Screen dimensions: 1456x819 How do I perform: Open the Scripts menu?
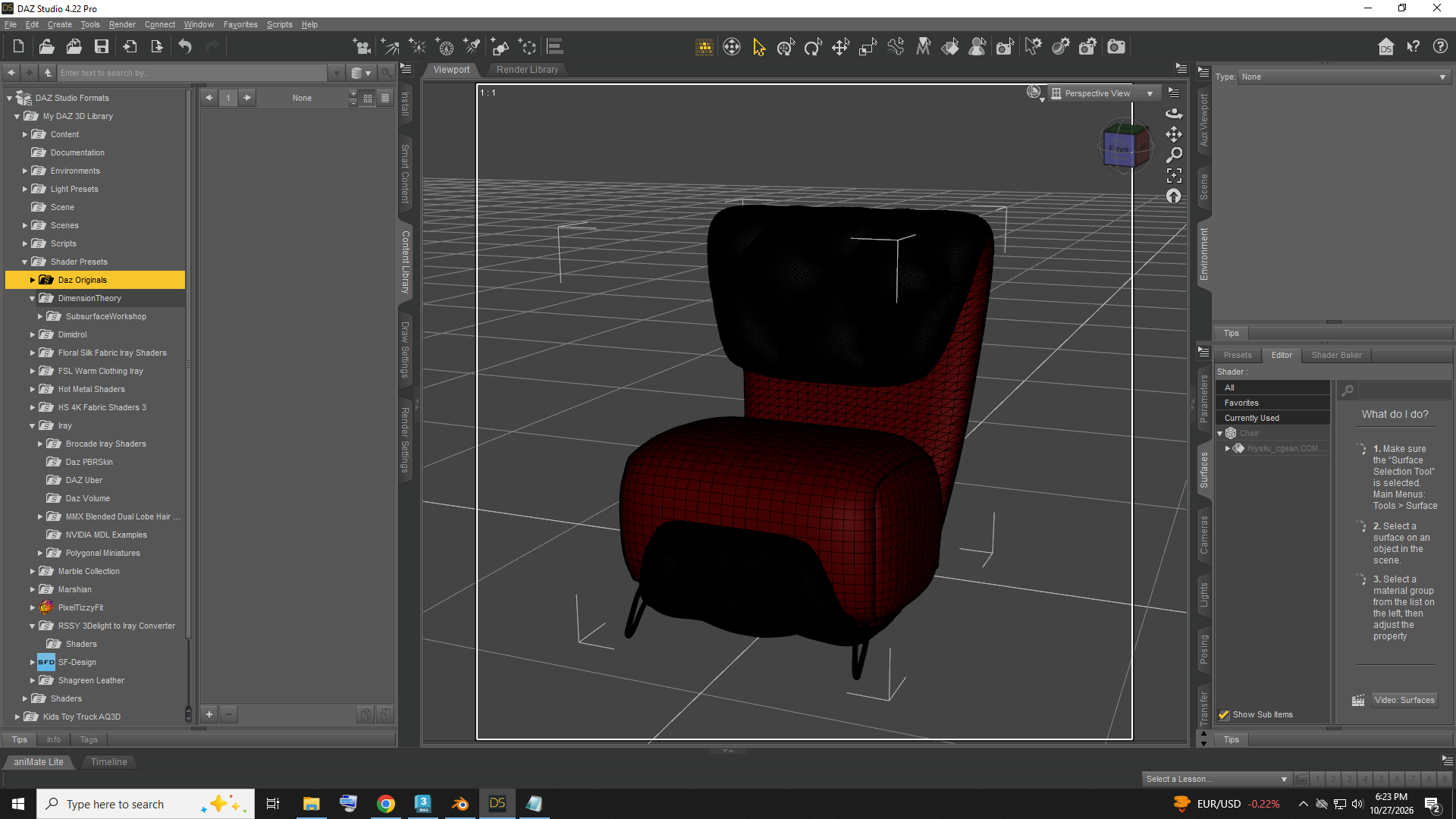(x=279, y=24)
